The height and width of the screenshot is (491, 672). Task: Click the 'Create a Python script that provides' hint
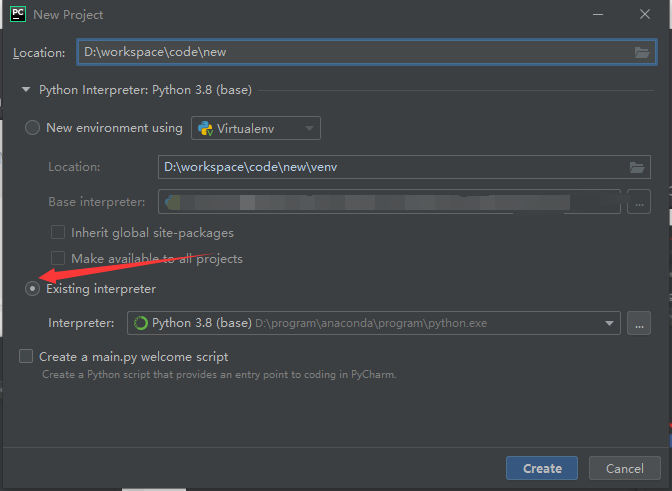coord(219,374)
